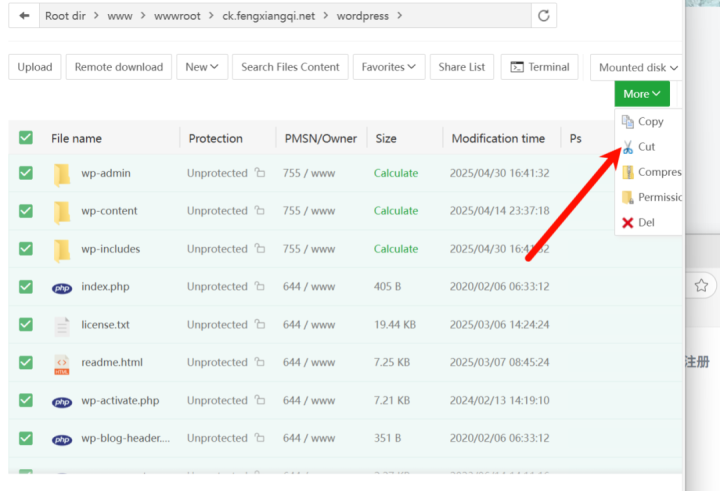Click the Modification time column header
This screenshot has width=720, height=491.
coord(498,138)
